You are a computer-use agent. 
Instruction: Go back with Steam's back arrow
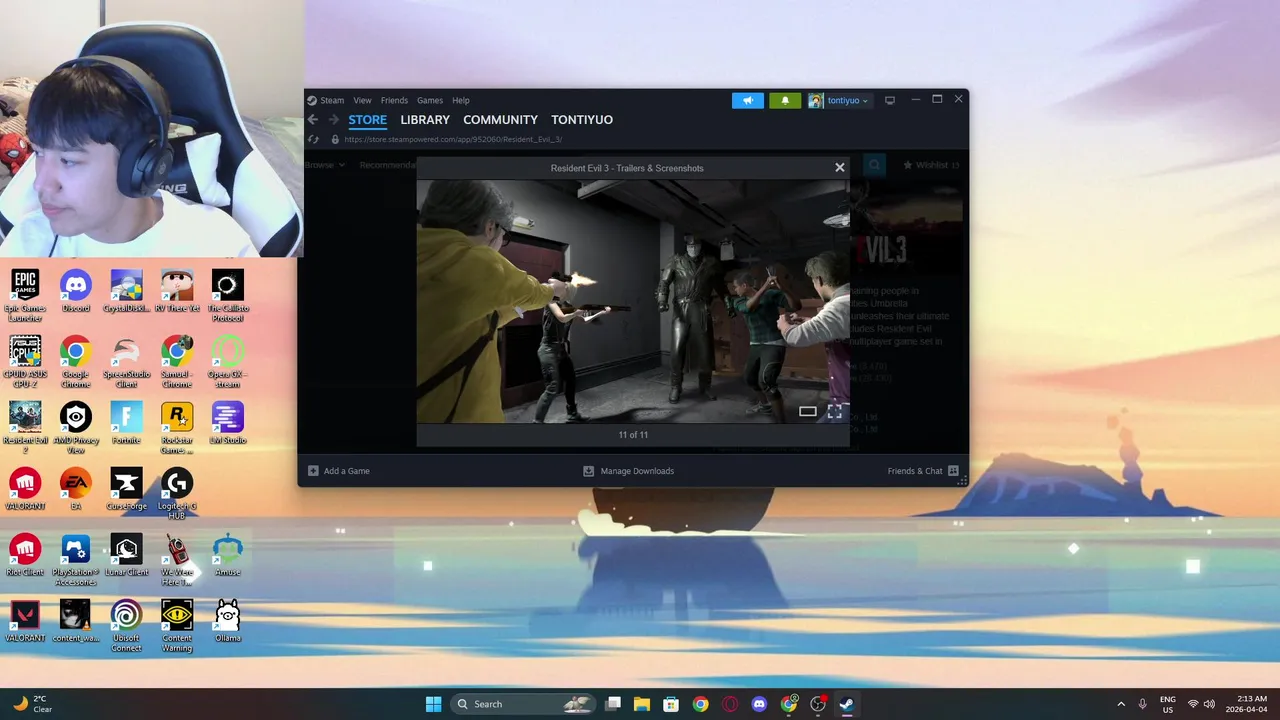click(x=313, y=120)
